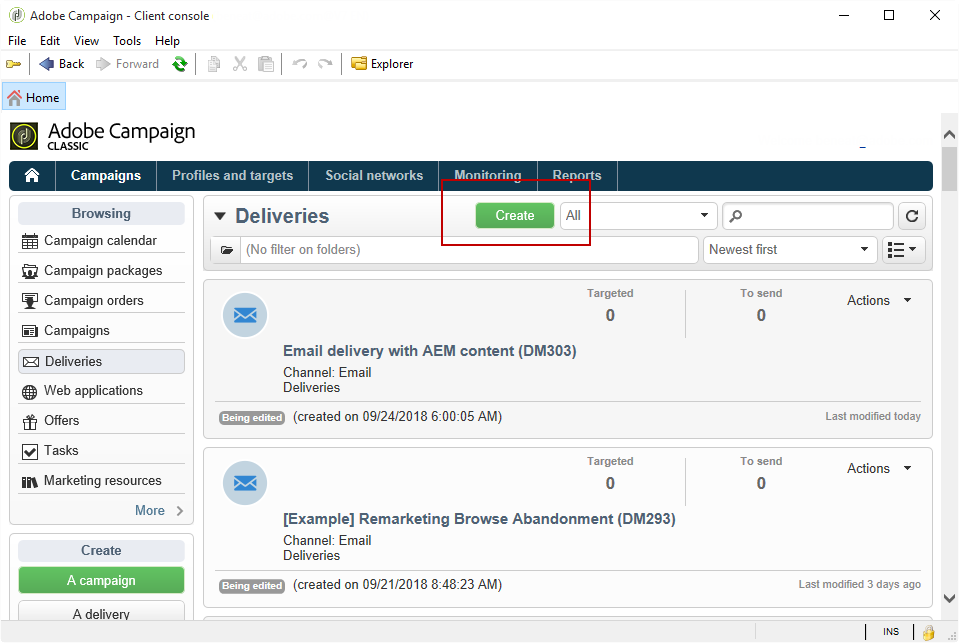
Task: Refresh the deliveries list
Action: tap(911, 216)
